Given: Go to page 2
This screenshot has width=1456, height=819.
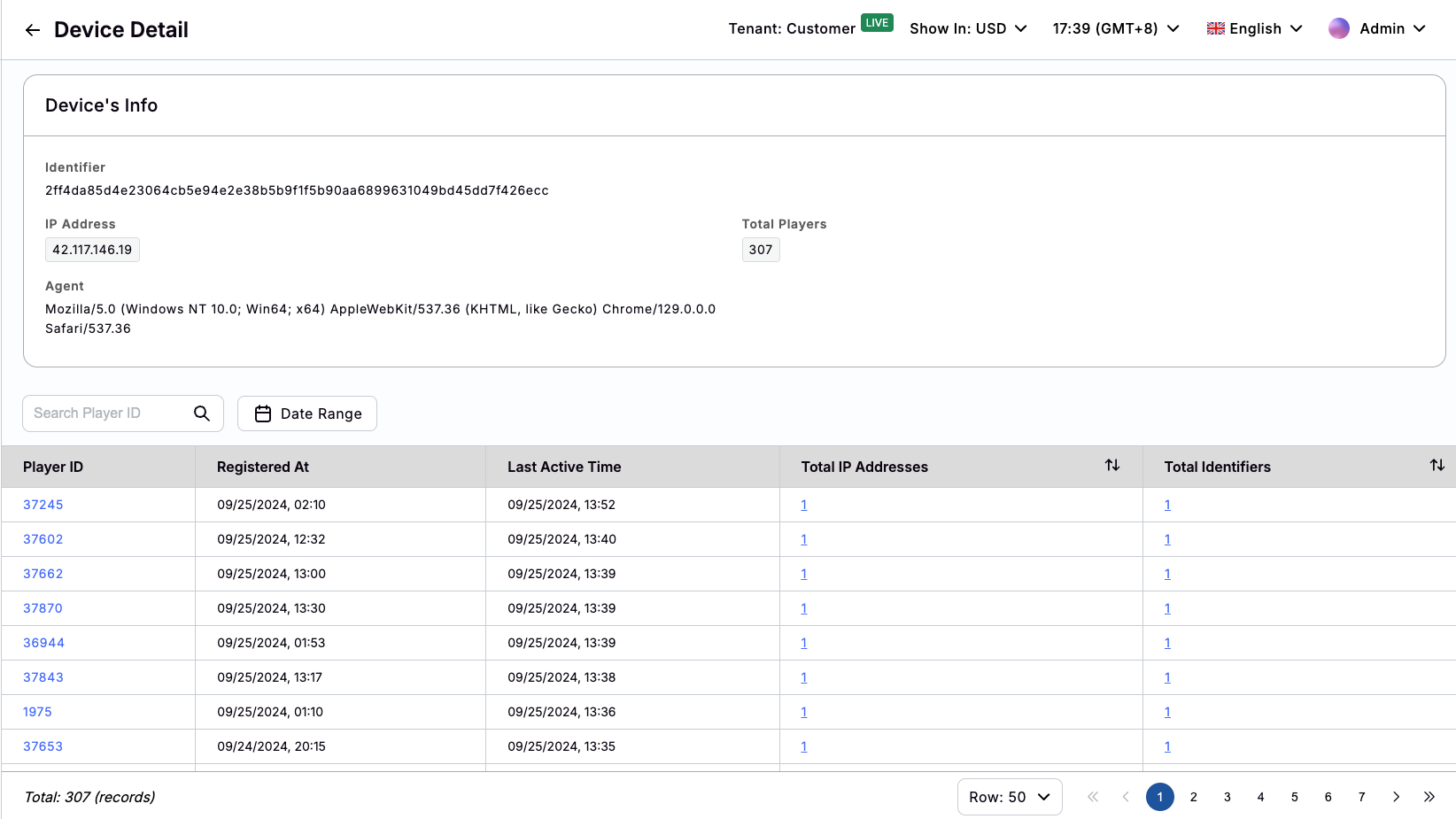Looking at the screenshot, I should pyautogui.click(x=1194, y=797).
